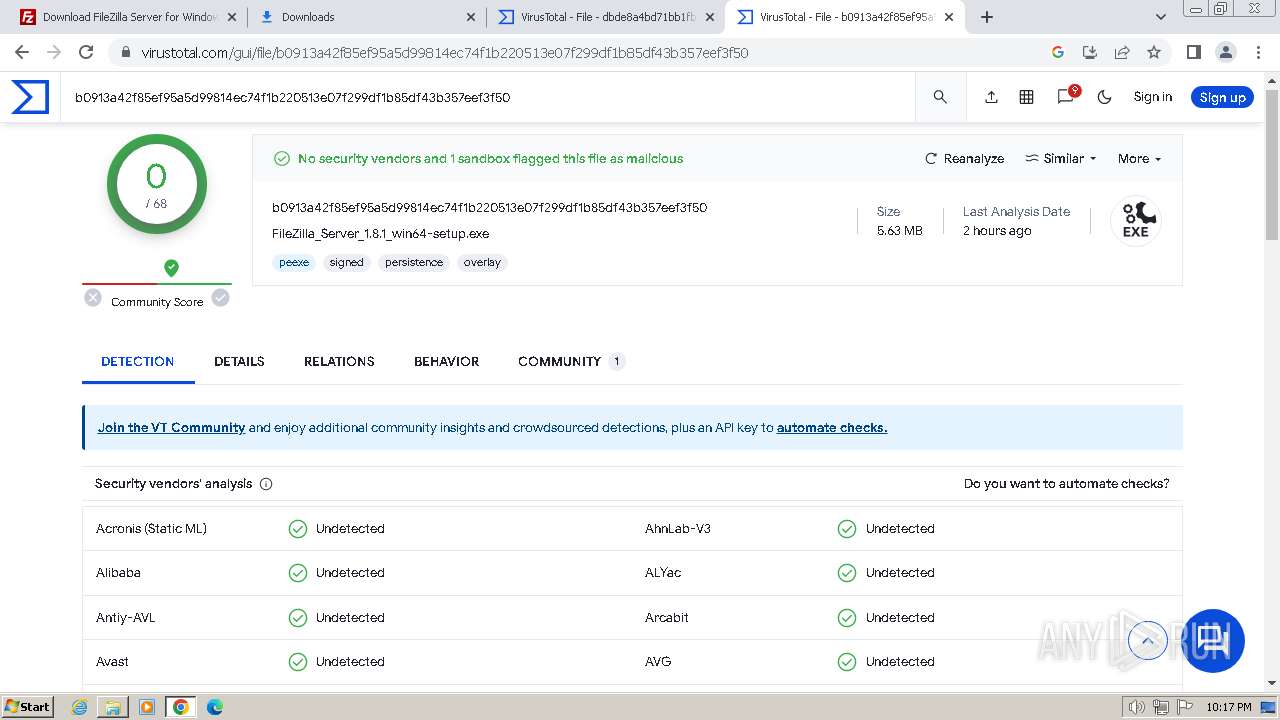Click the community score upvote icon
The width and height of the screenshot is (1280, 720).
point(221,297)
